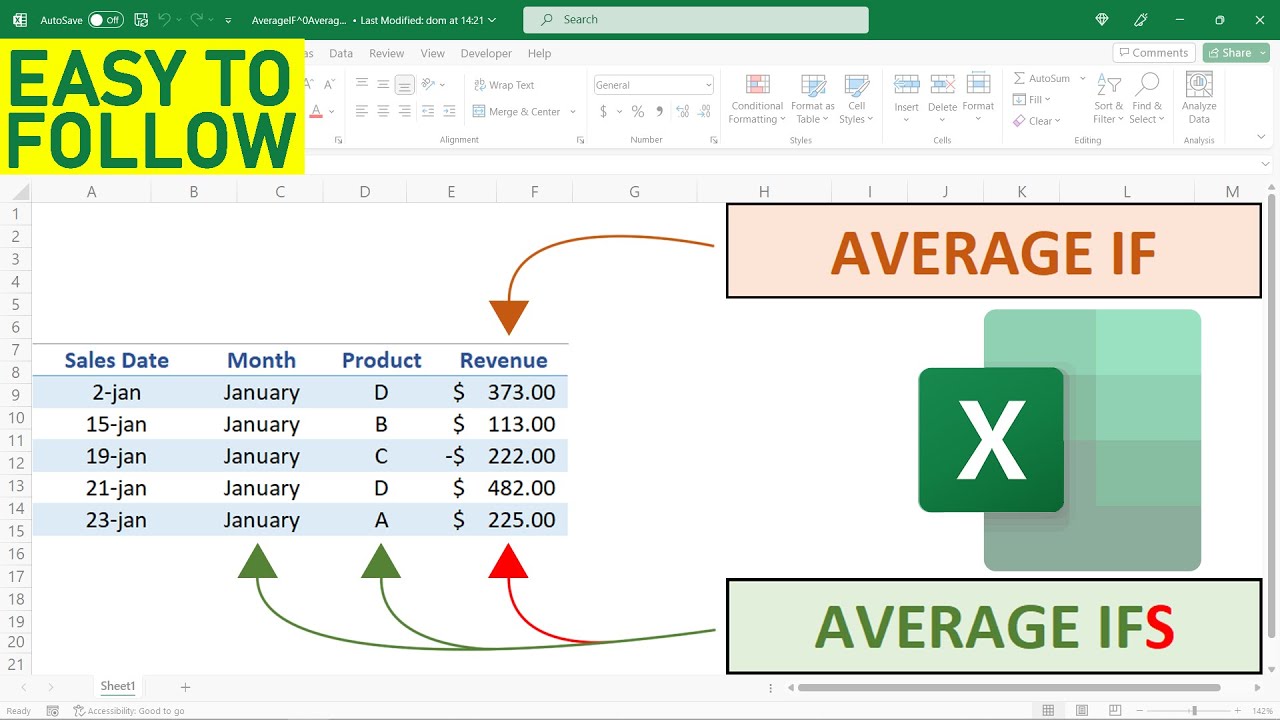
Task: Click the Comma Style icon
Action: (x=659, y=112)
